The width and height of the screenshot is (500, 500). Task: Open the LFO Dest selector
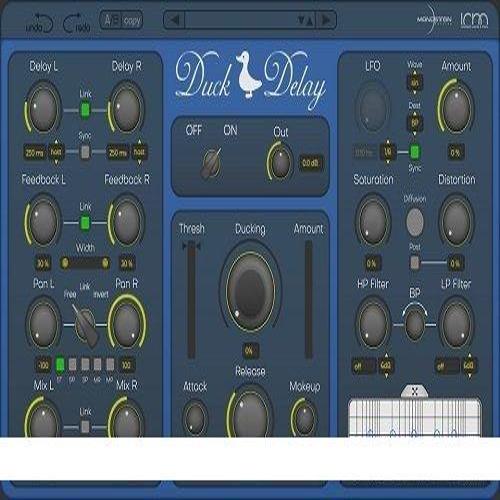point(414,123)
